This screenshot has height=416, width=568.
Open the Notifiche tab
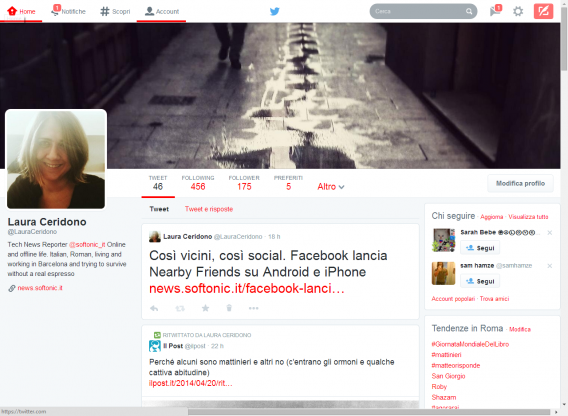(x=68, y=11)
